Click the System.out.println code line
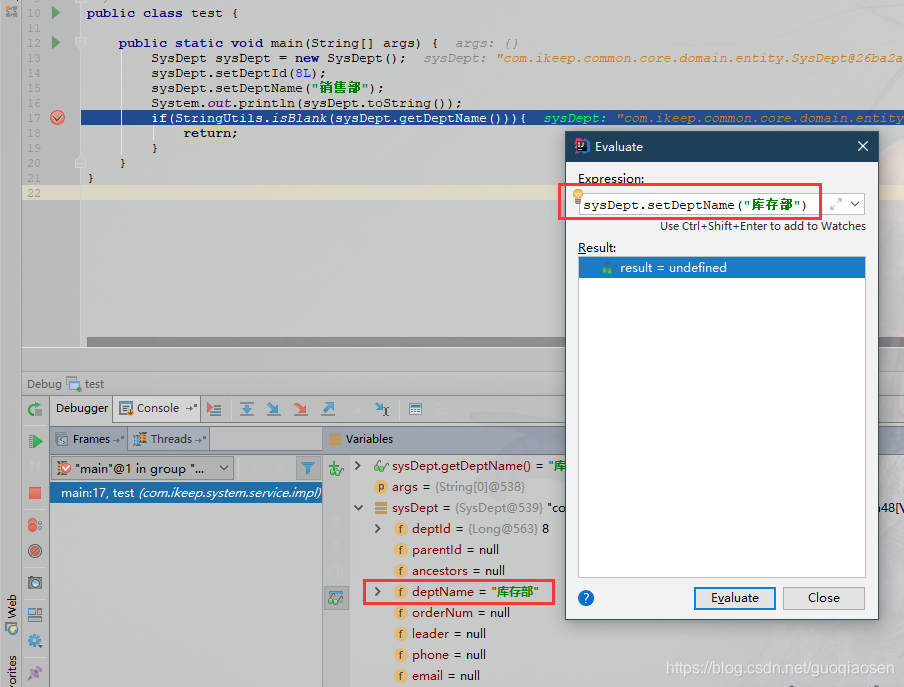904x687 pixels. 306,103
